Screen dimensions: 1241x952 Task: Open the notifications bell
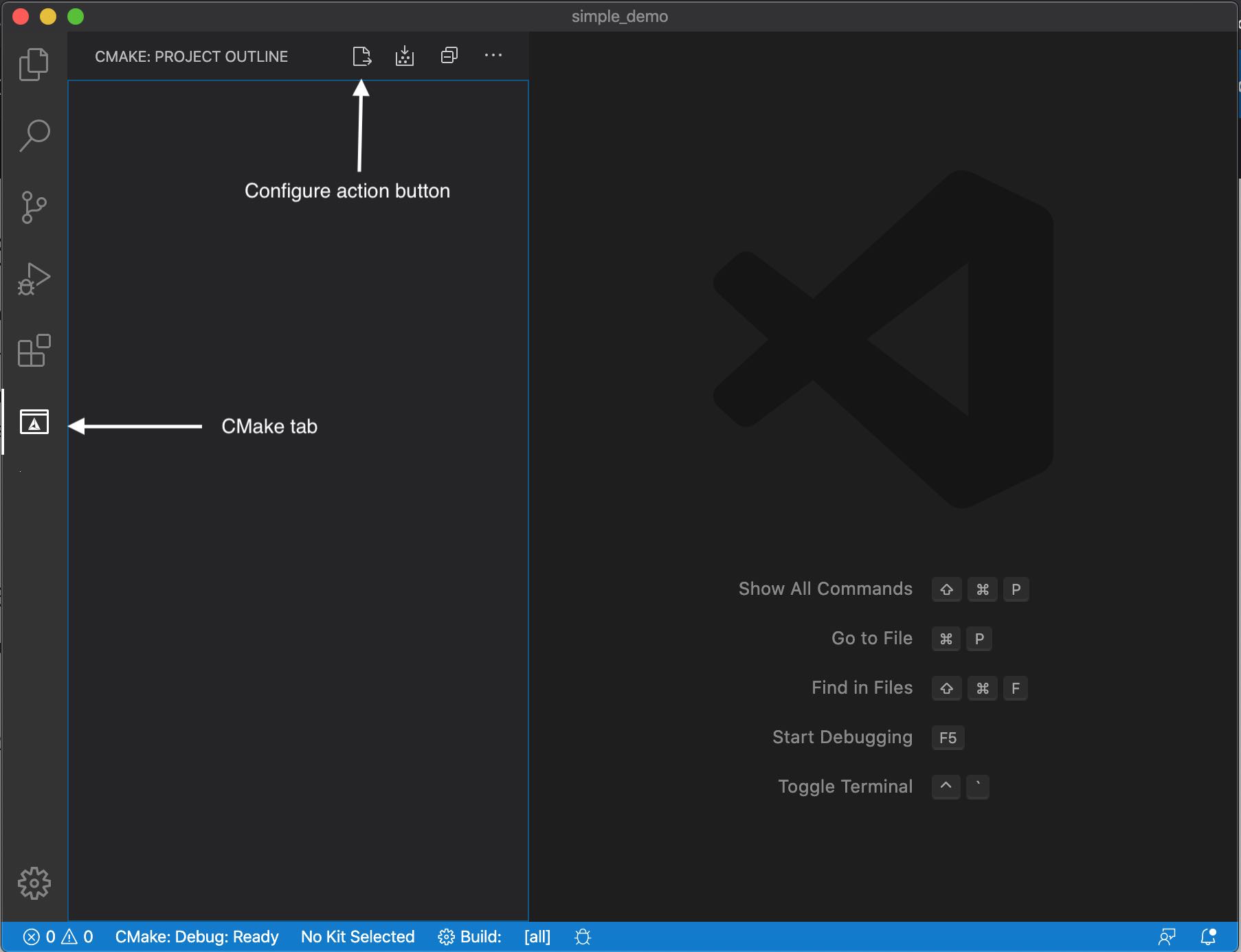click(1208, 937)
